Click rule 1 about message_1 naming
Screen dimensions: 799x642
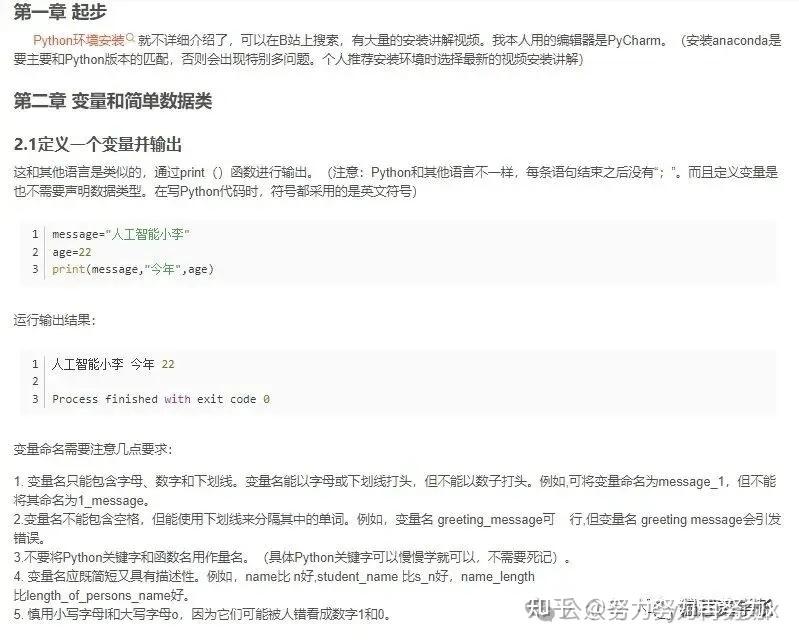[x=395, y=491]
